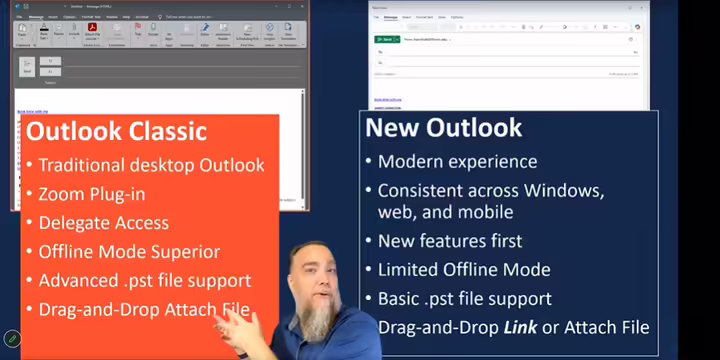720x360 pixels.
Task: Select the Message tab in Outlook Classic window
Action: (36, 17)
